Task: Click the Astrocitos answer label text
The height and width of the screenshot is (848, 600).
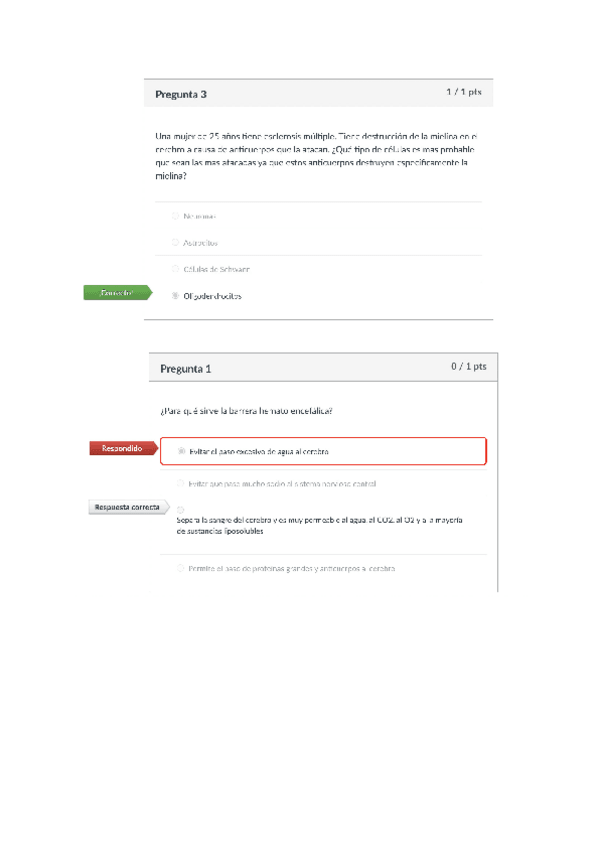Action: 201,242
